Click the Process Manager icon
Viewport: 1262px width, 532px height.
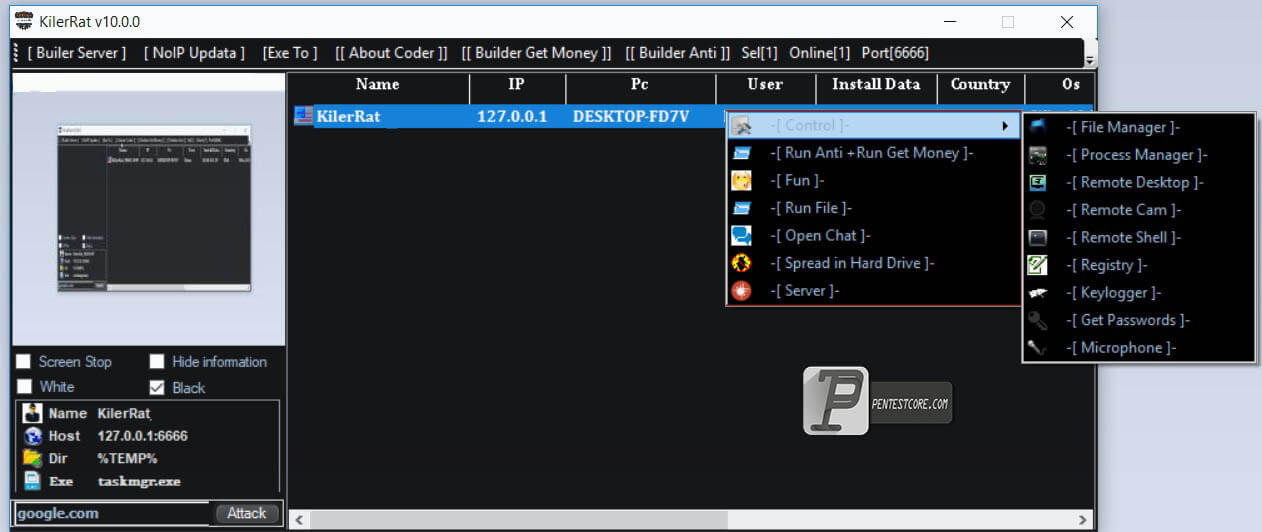click(x=1038, y=155)
